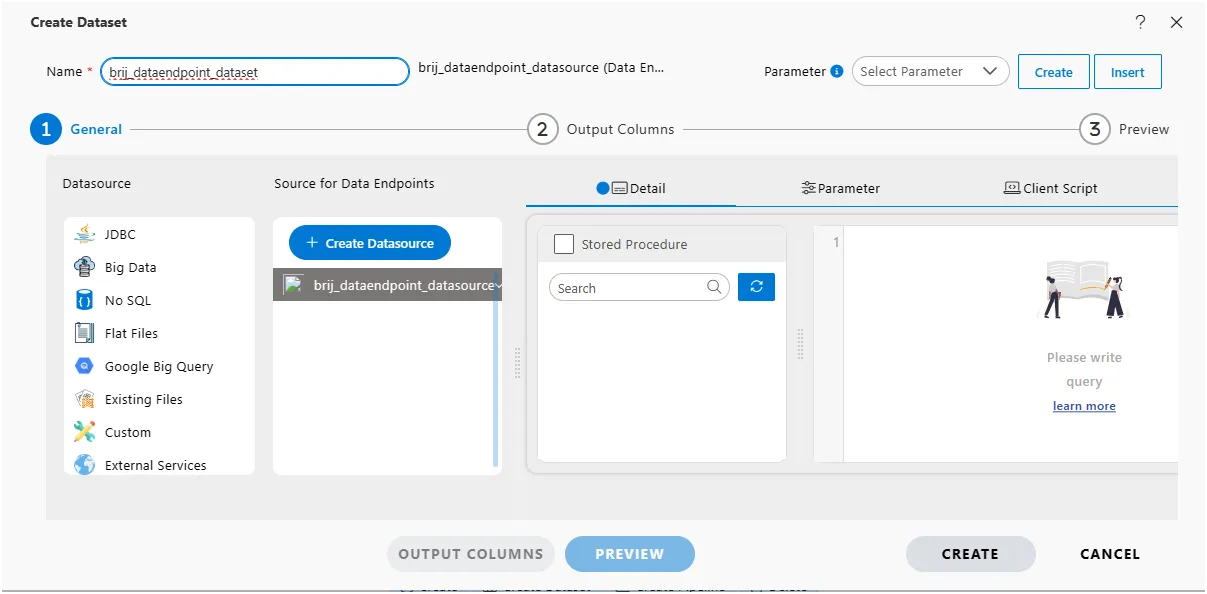Open the help question mark icon
Image resolution: width=1207 pixels, height=594 pixels.
[1140, 22]
